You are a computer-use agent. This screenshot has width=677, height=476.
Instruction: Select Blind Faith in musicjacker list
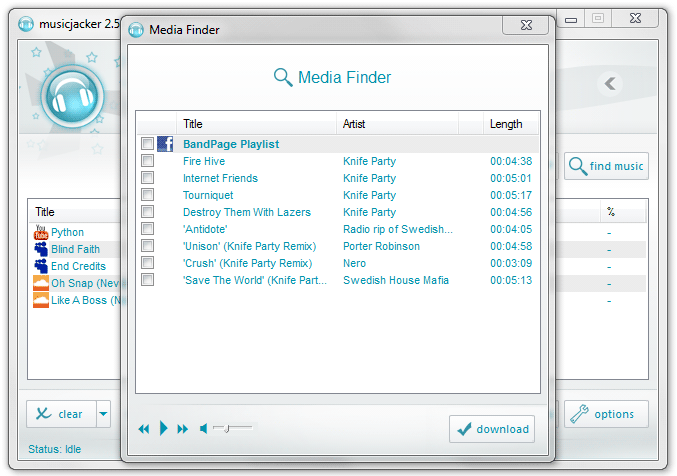pos(76,249)
